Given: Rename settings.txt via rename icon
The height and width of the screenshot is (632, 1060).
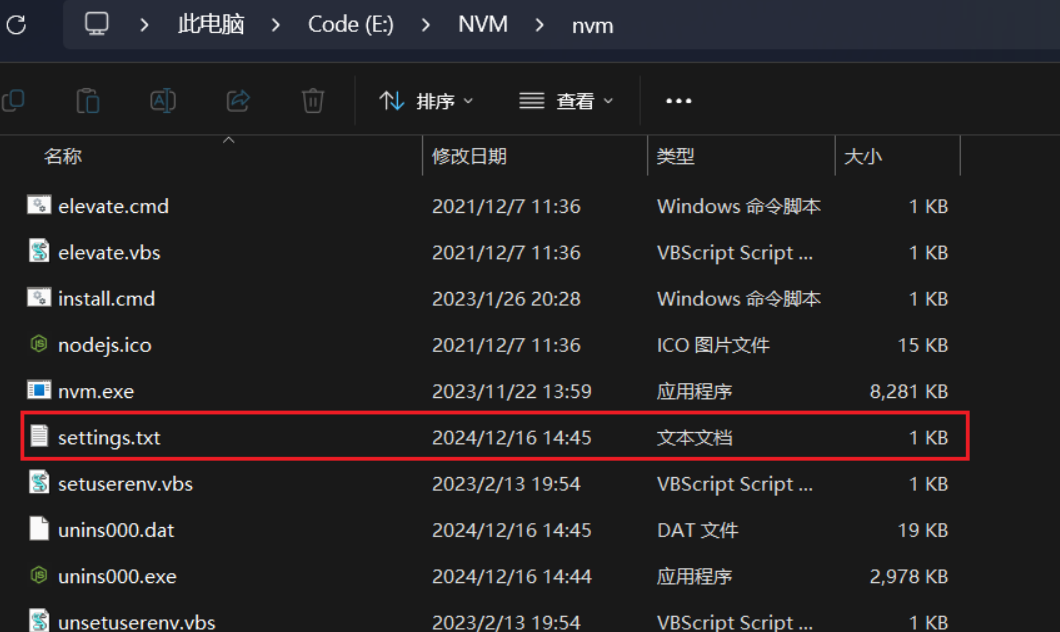Looking at the screenshot, I should coord(163,100).
